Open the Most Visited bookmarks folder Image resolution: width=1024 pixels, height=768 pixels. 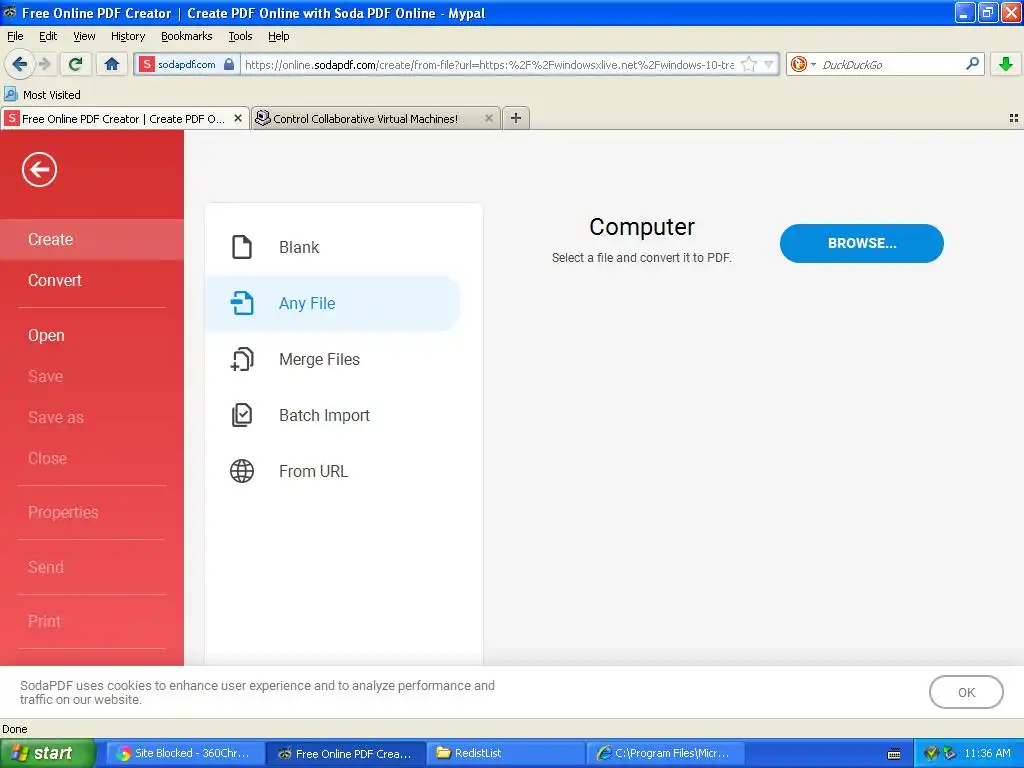[43, 95]
